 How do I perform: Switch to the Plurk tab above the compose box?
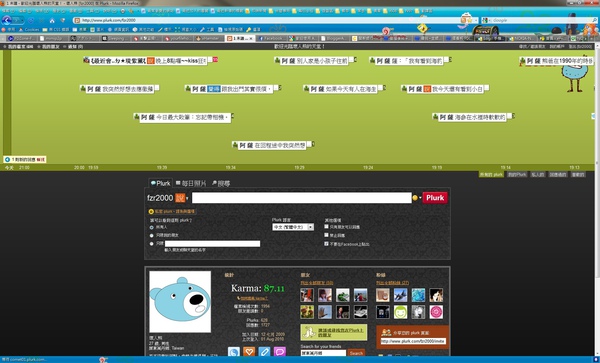[x=161, y=183]
